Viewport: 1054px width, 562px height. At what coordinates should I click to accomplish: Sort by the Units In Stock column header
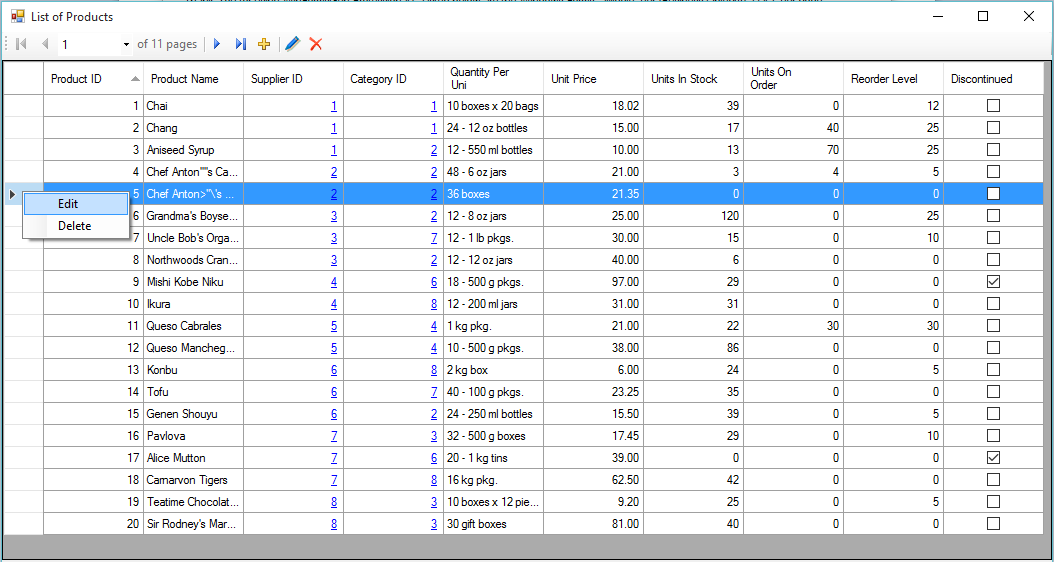(694, 79)
